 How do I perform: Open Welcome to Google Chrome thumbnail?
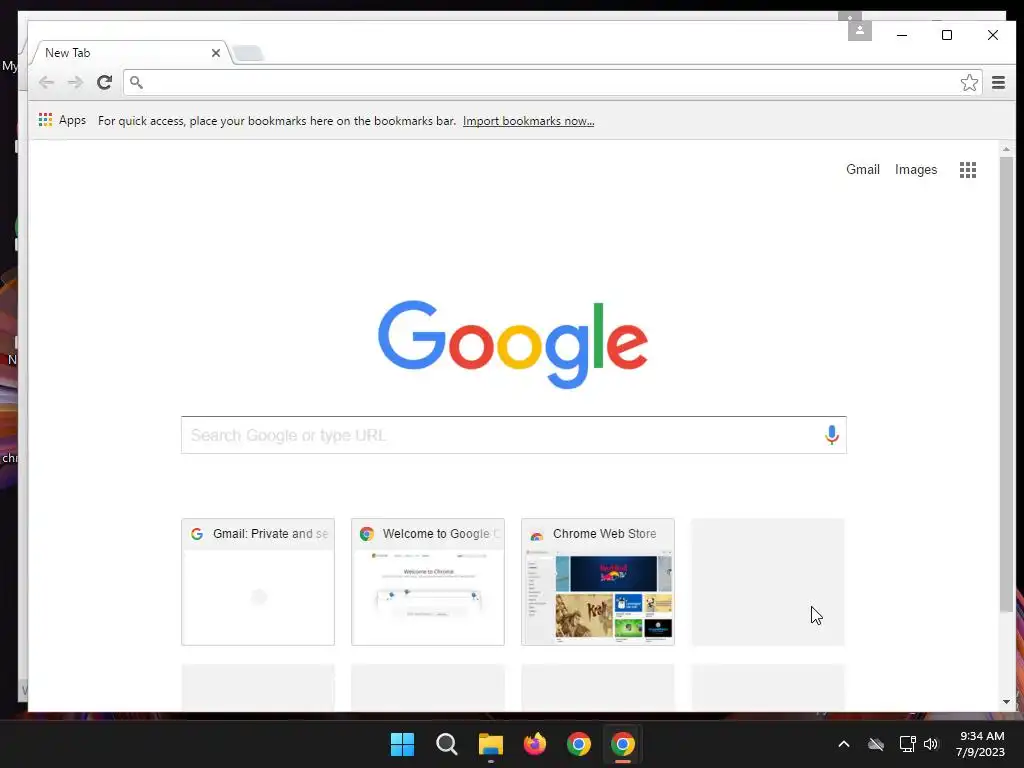428,582
